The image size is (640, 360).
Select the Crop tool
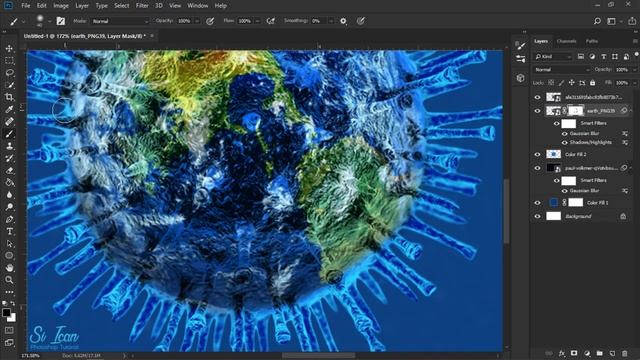click(9, 97)
